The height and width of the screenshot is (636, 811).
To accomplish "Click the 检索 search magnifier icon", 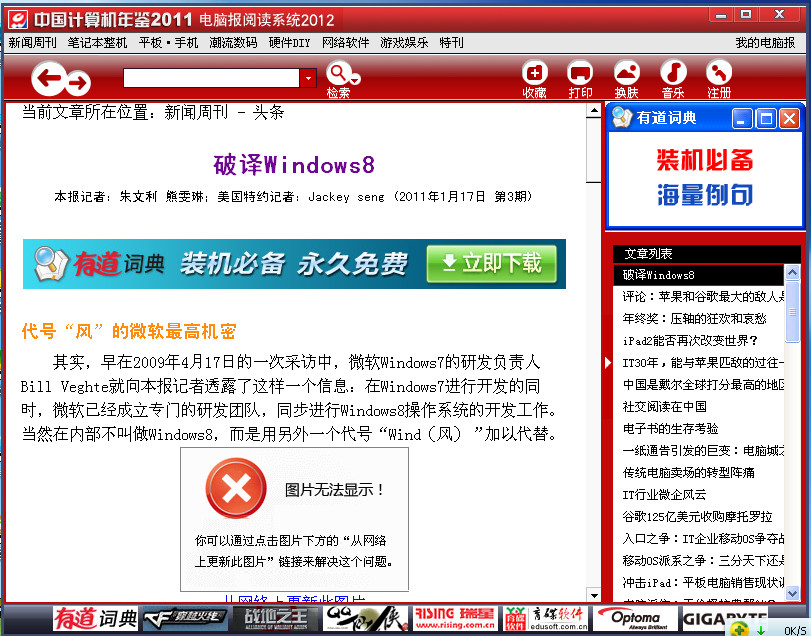I will (340, 73).
